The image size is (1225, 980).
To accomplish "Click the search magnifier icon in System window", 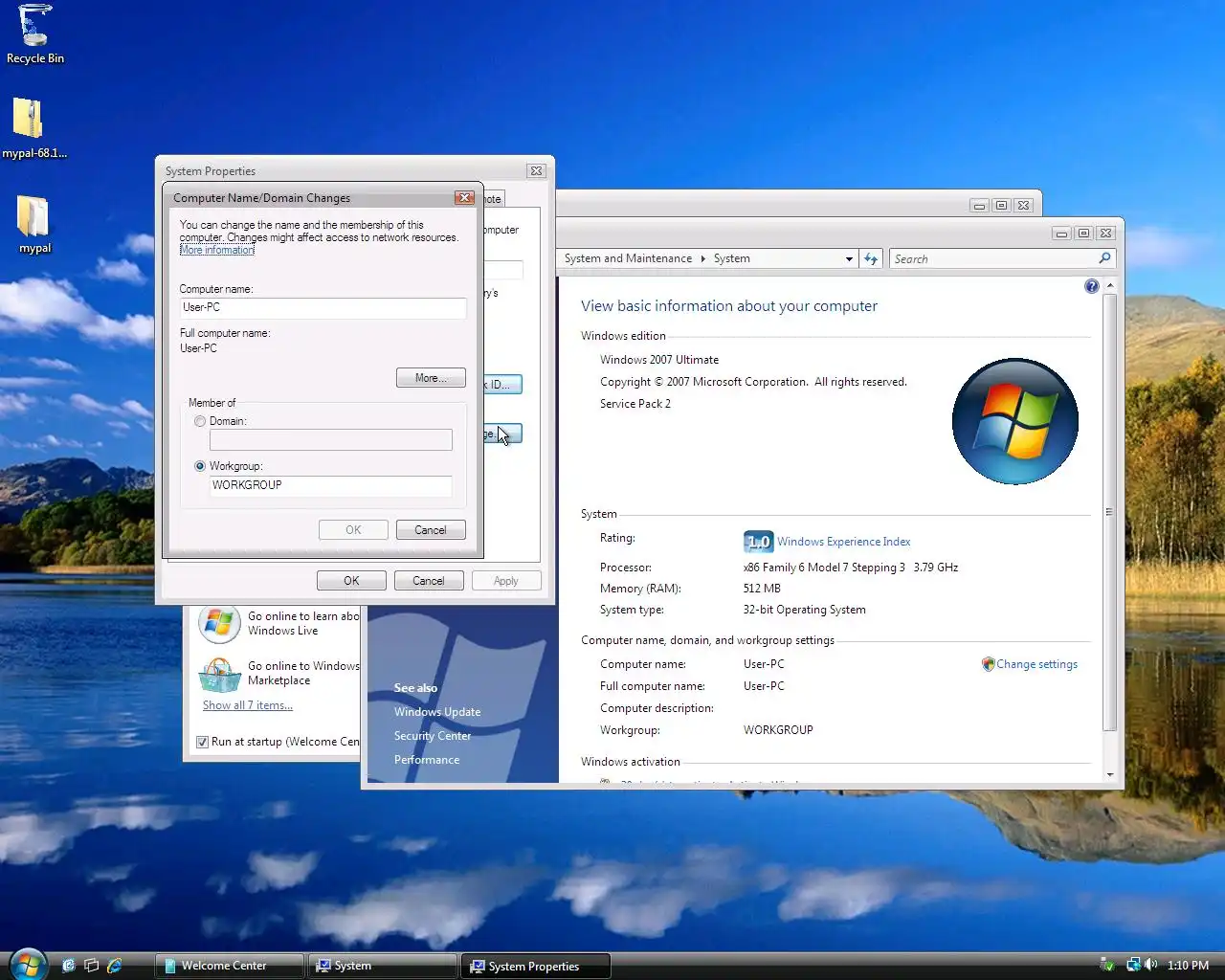I will coord(1104,258).
